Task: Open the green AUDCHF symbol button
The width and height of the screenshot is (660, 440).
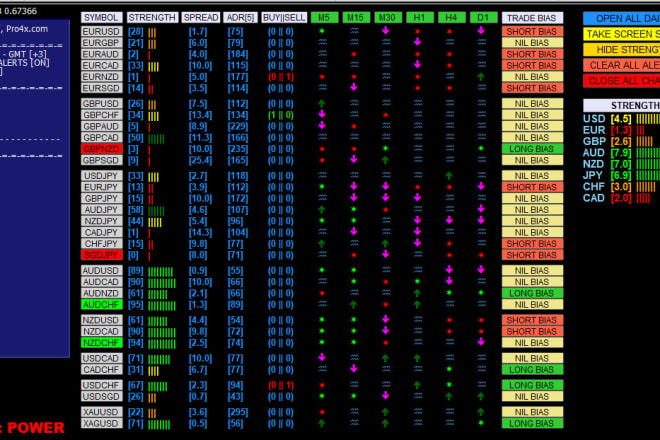Action: [x=101, y=304]
